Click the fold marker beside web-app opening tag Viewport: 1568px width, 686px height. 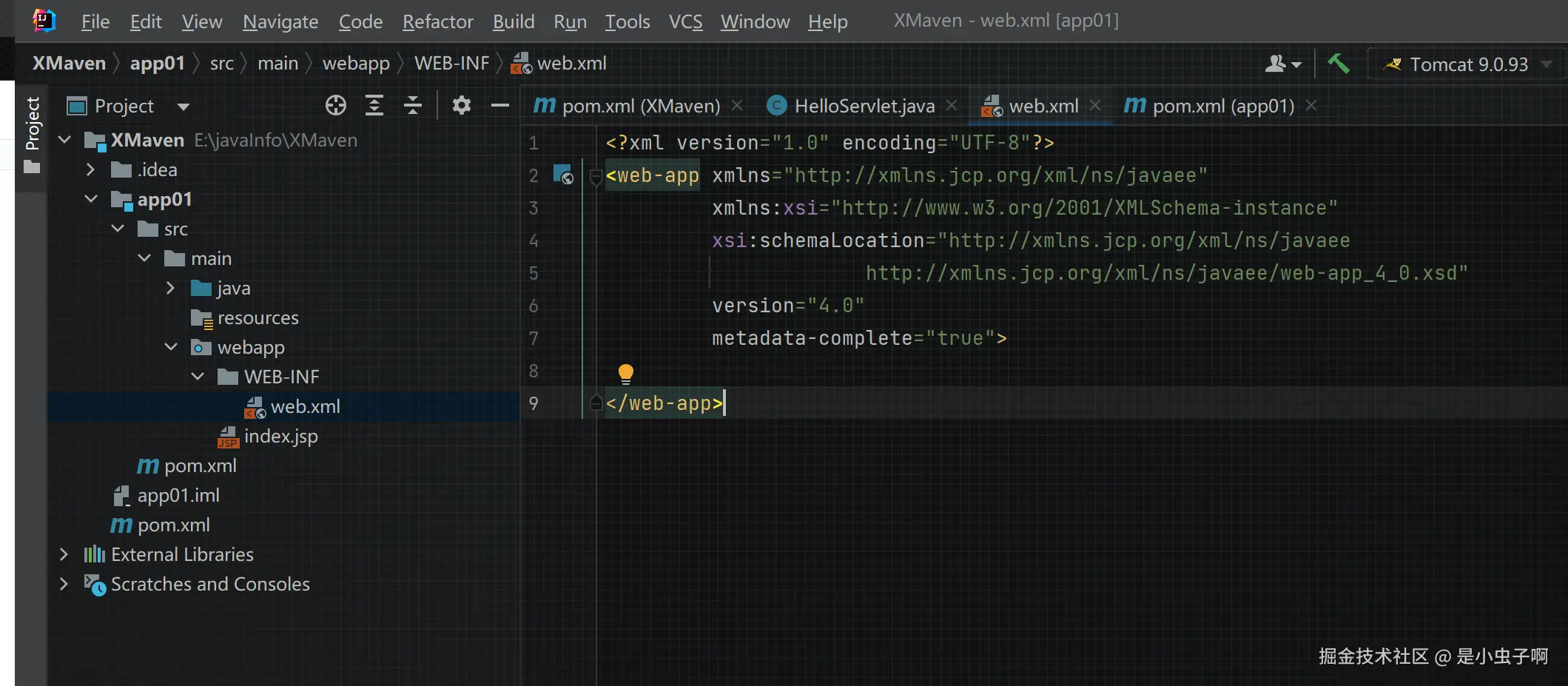(x=596, y=177)
